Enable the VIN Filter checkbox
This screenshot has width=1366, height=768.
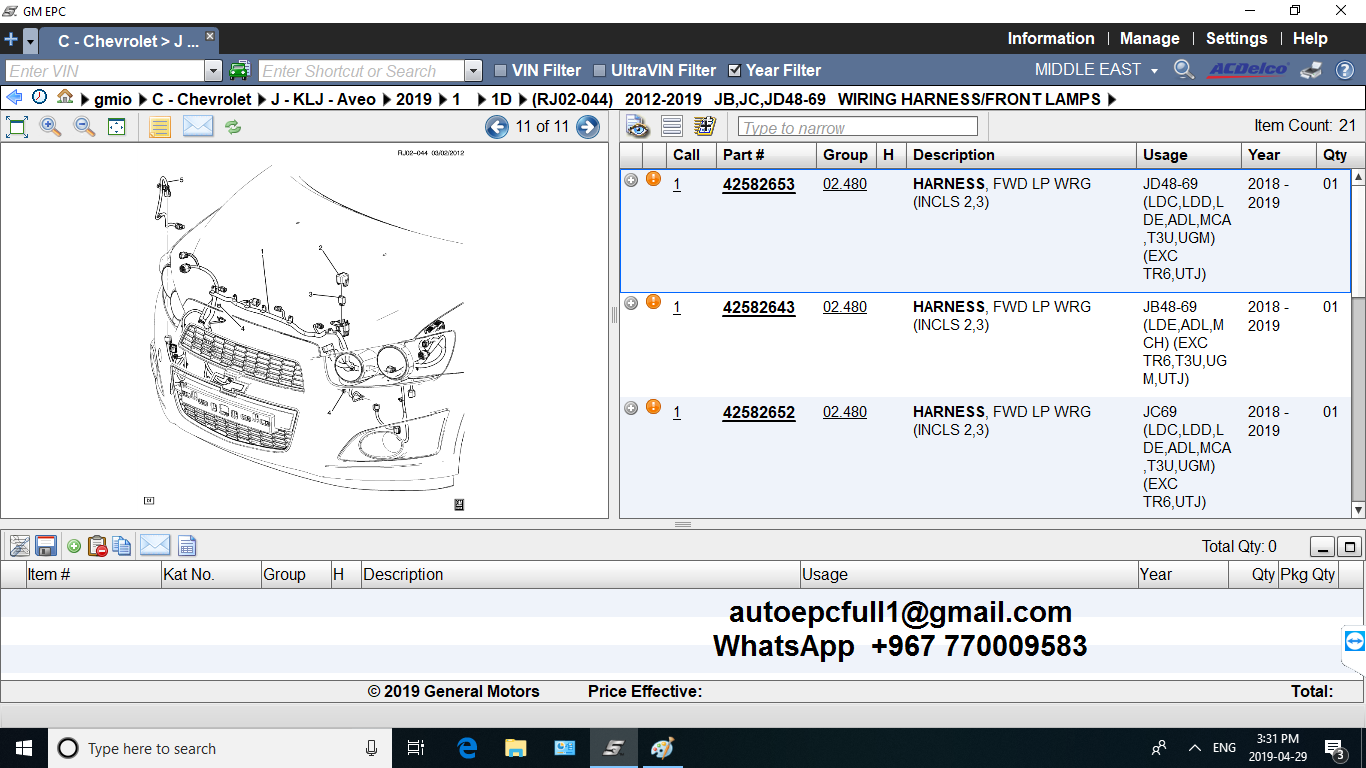pyautogui.click(x=501, y=71)
